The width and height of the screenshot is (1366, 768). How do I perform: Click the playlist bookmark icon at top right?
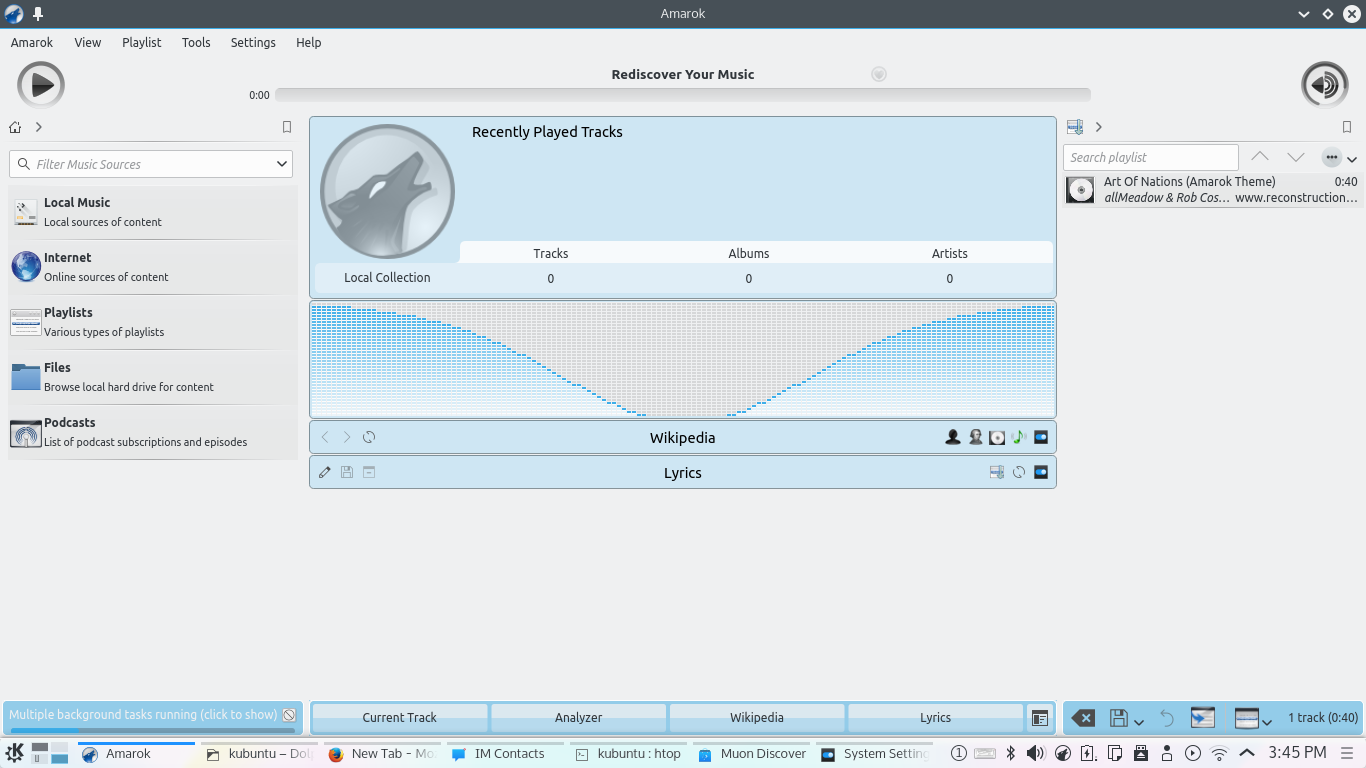[1347, 127]
